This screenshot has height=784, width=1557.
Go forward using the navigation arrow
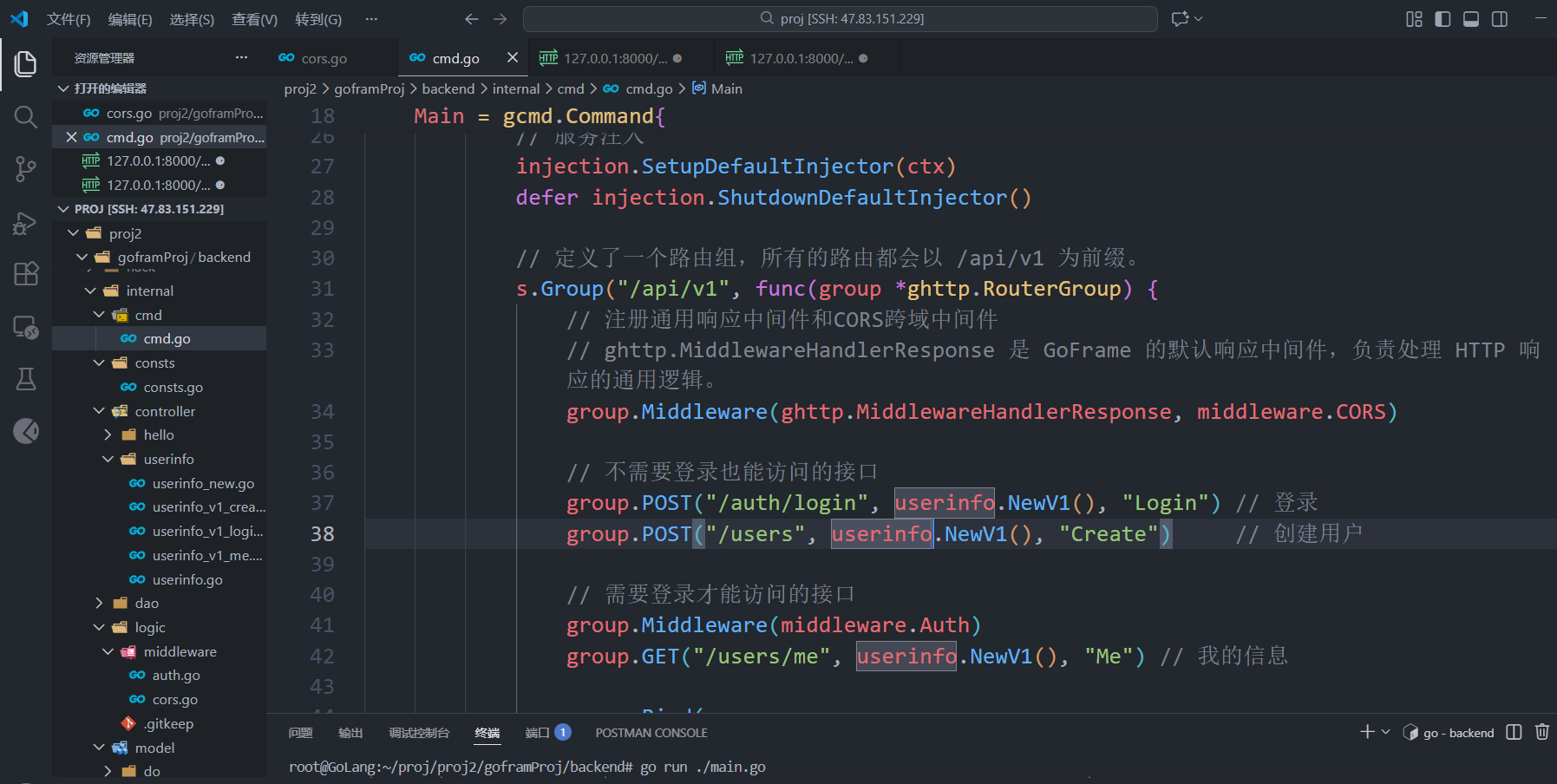point(500,19)
